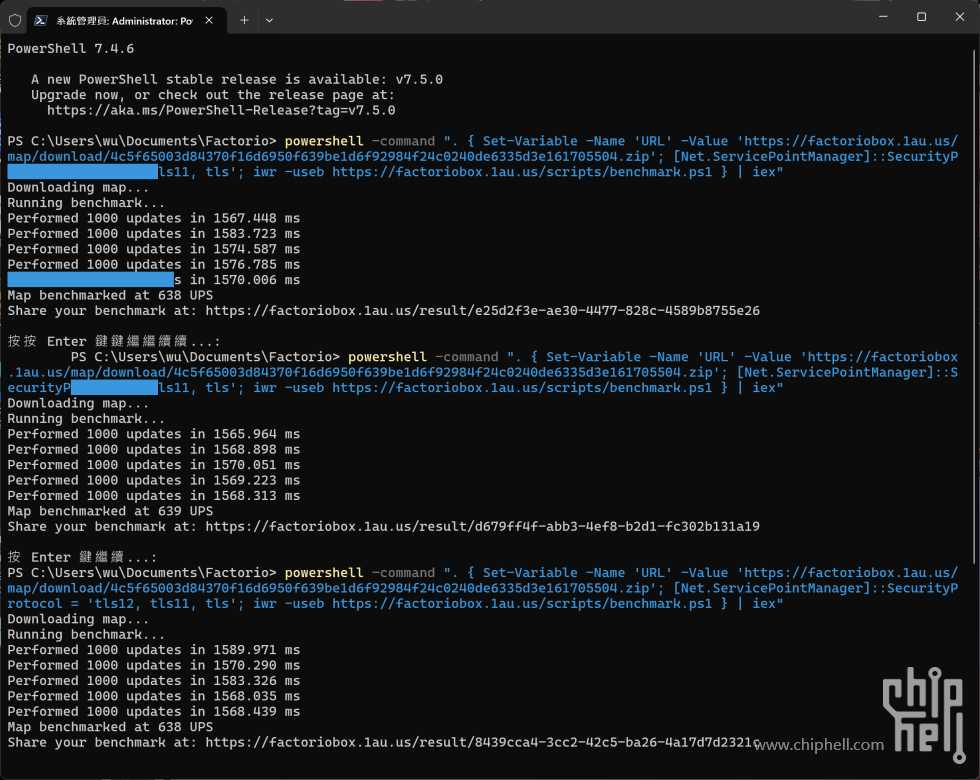Click "1567.448 ms" update line
The width and height of the screenshot is (980, 780).
click(154, 218)
